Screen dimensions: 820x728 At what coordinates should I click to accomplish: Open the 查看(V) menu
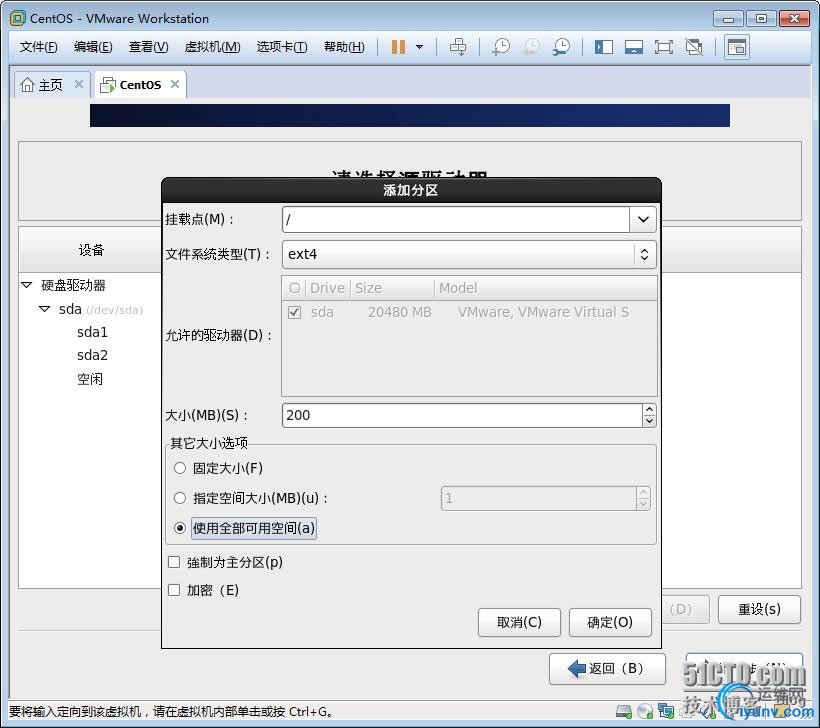coord(149,47)
